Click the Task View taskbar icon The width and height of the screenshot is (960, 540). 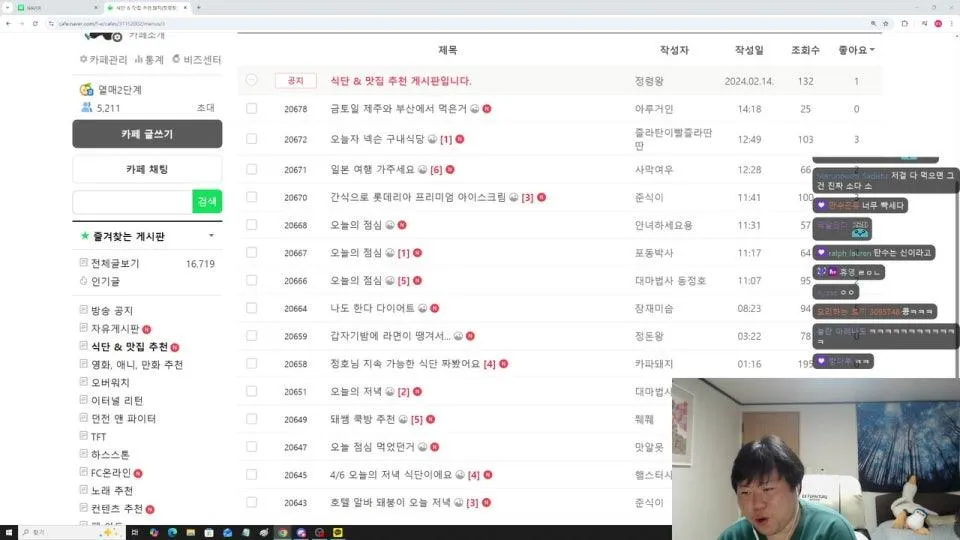click(135, 533)
